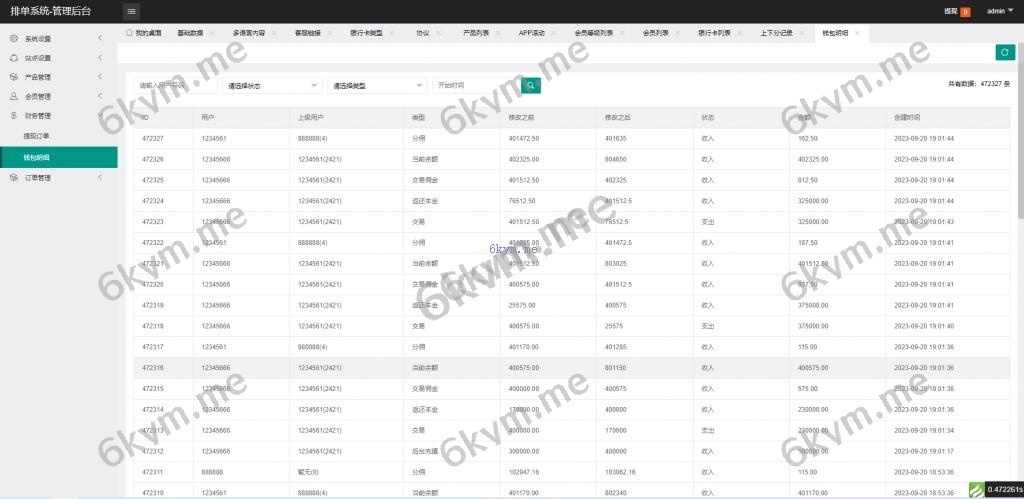Viewport: 1024px width, 499px height.
Task: Click the home icon on 我的桌面 tab
Action: (129, 33)
